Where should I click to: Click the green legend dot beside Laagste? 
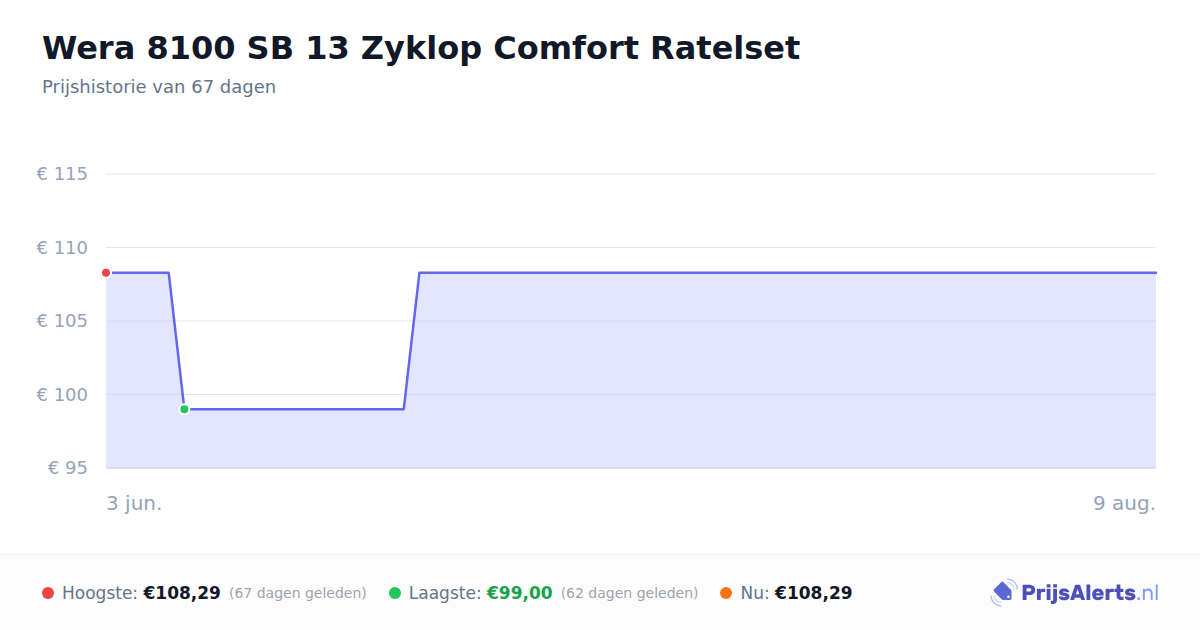pos(395,593)
